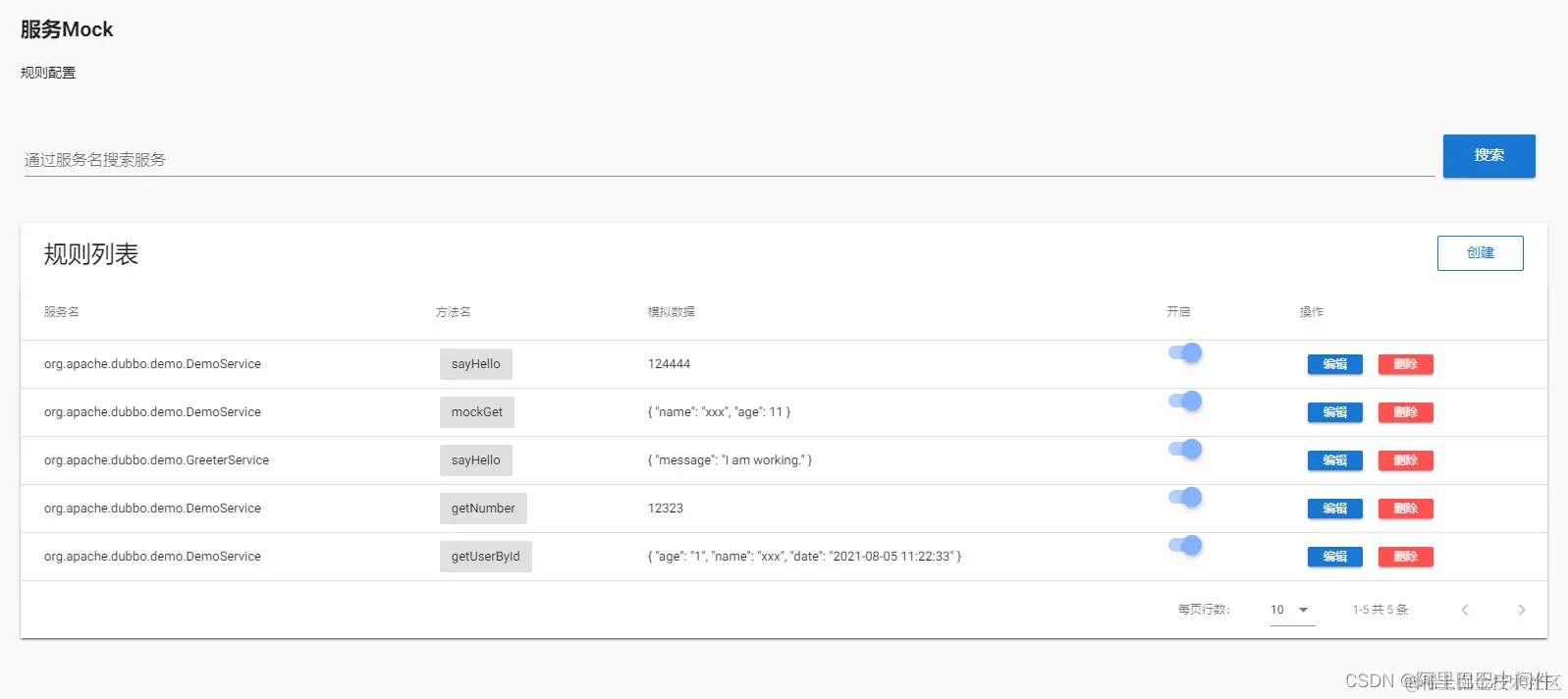The width and height of the screenshot is (1568, 699).
Task: Delete the getUserById rule
Action: (1405, 557)
